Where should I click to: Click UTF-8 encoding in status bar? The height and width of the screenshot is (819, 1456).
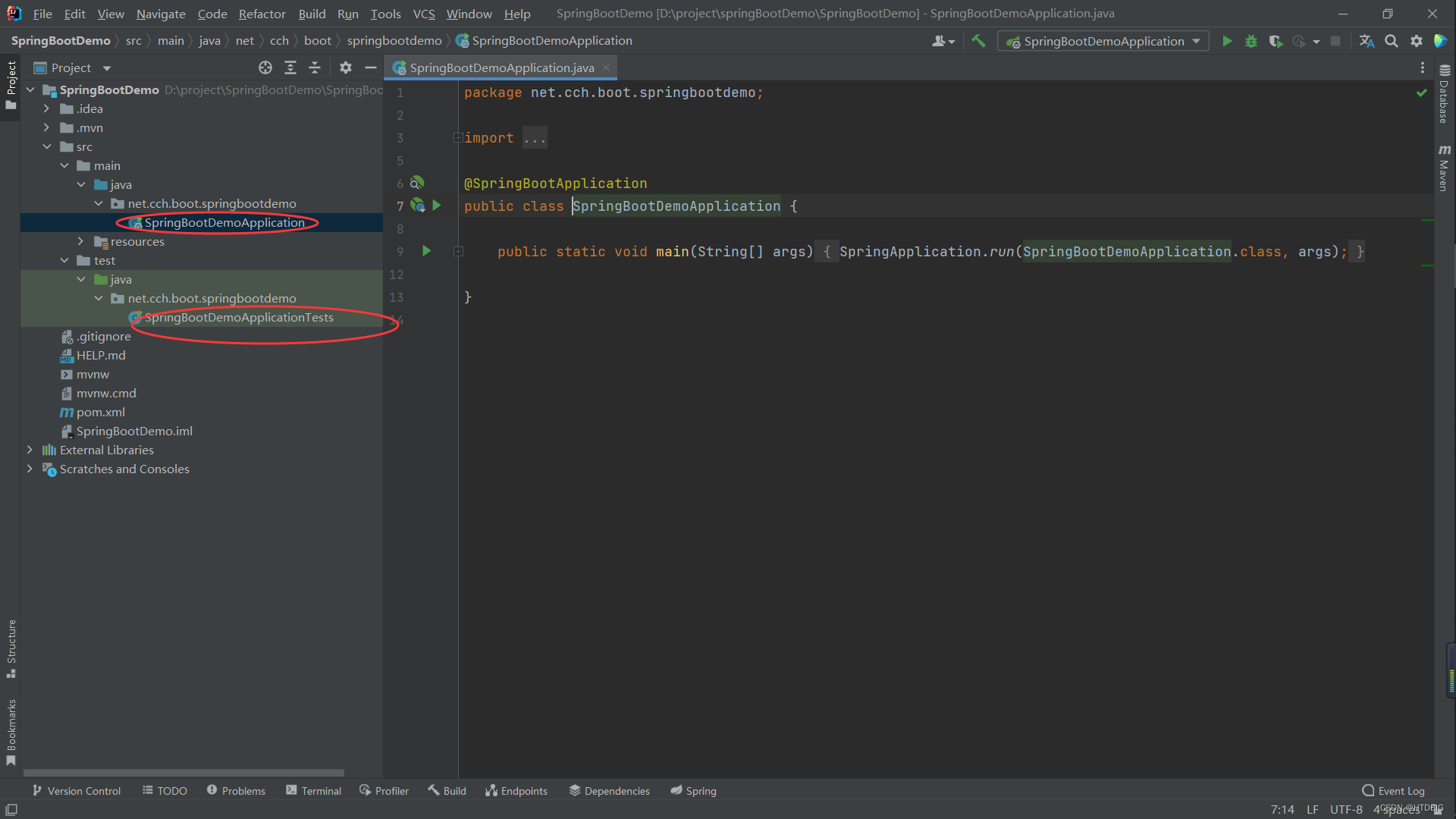(x=1346, y=809)
